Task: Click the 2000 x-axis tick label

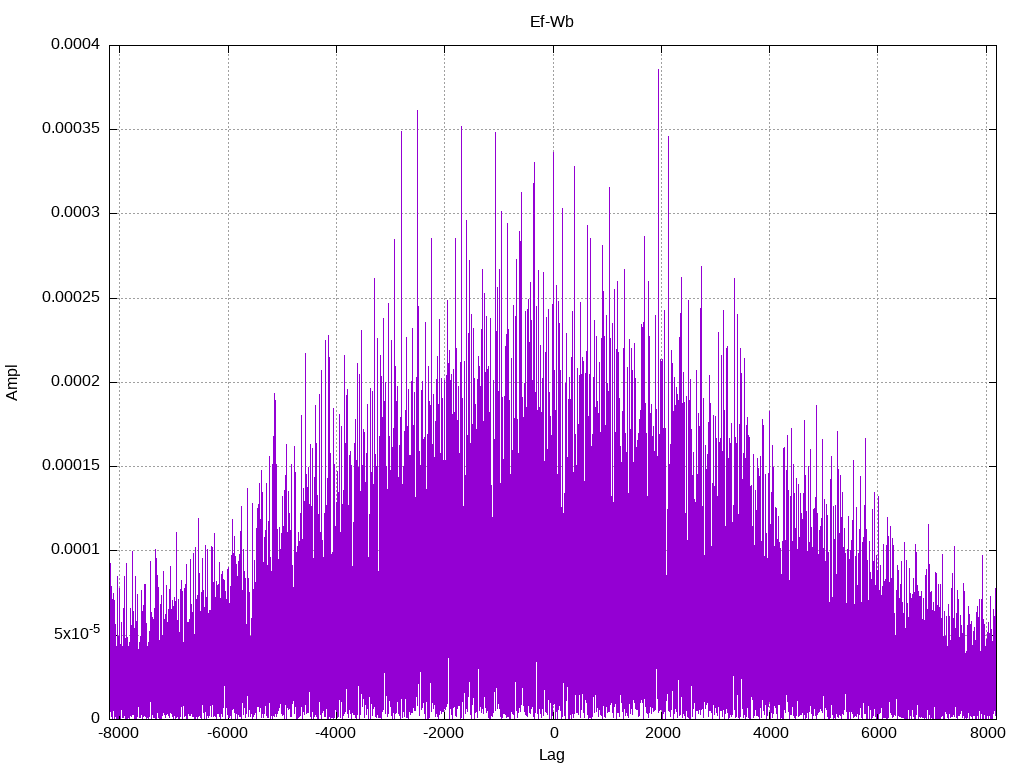Action: tap(663, 733)
